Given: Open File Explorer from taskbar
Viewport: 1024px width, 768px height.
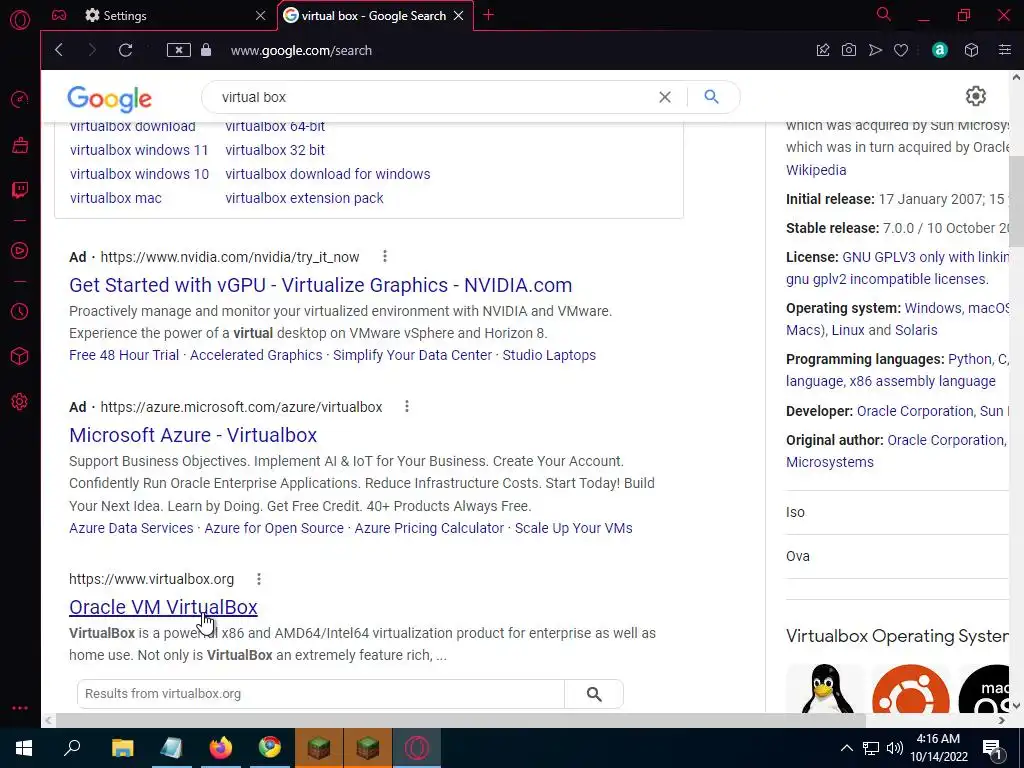Looking at the screenshot, I should pyautogui.click(x=122, y=748).
